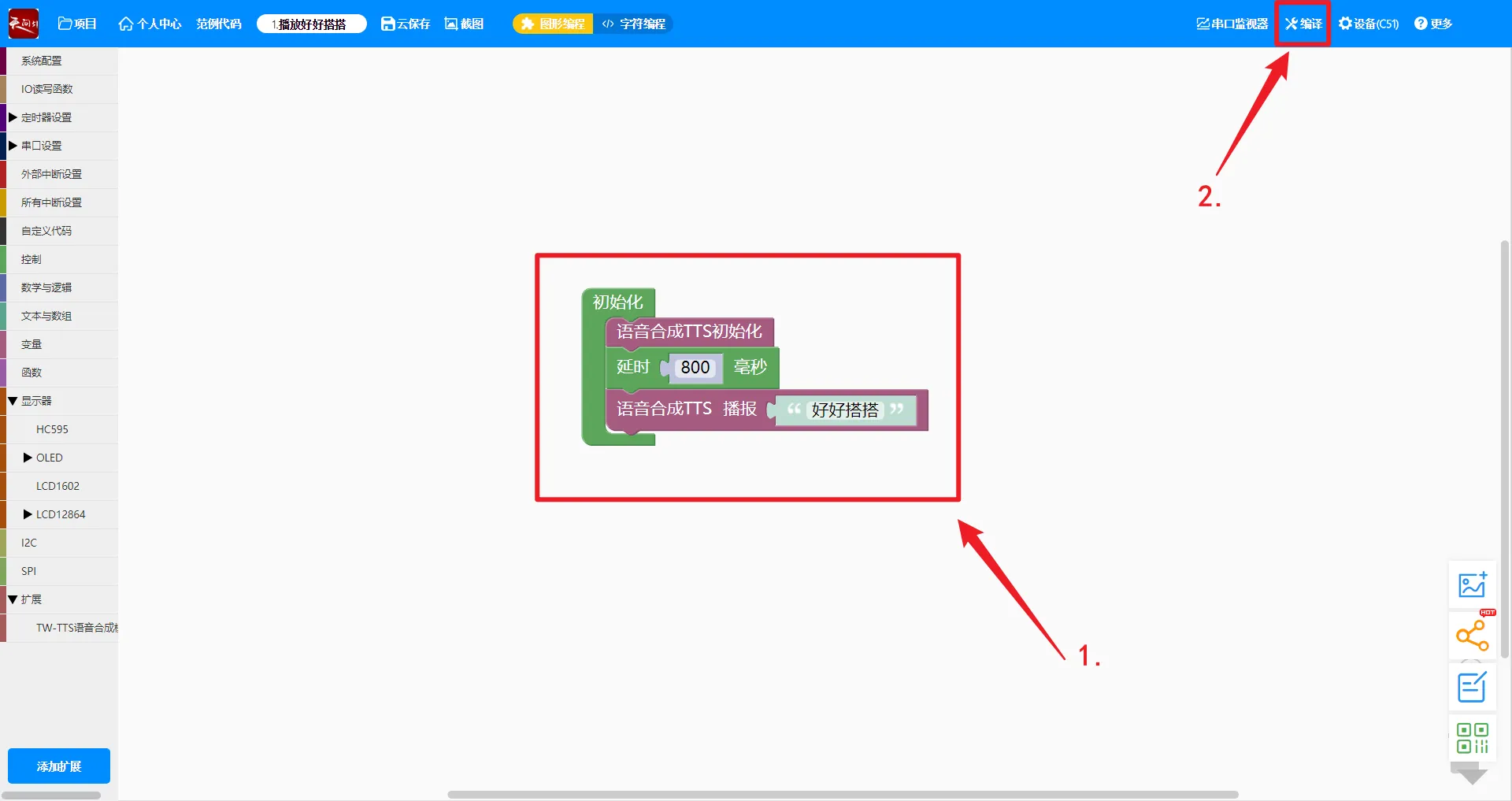Screen dimensions: 1512x801
Task: Click the 添加扩展 button
Action: [59, 766]
